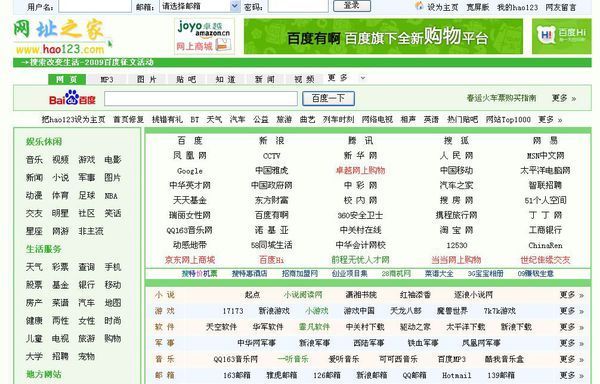
Task: Focus the 用户名 input field
Action: [95, 6]
